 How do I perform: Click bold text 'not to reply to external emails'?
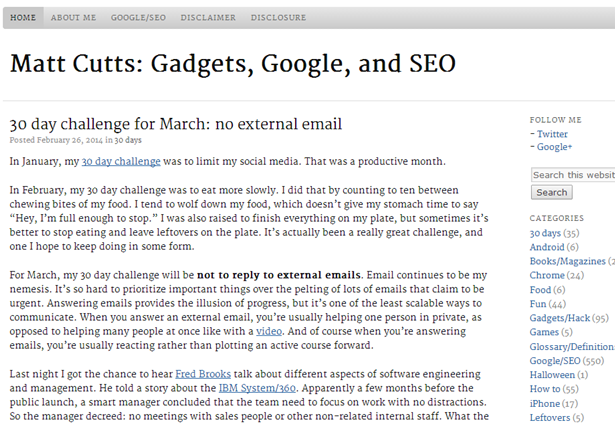pos(278,275)
